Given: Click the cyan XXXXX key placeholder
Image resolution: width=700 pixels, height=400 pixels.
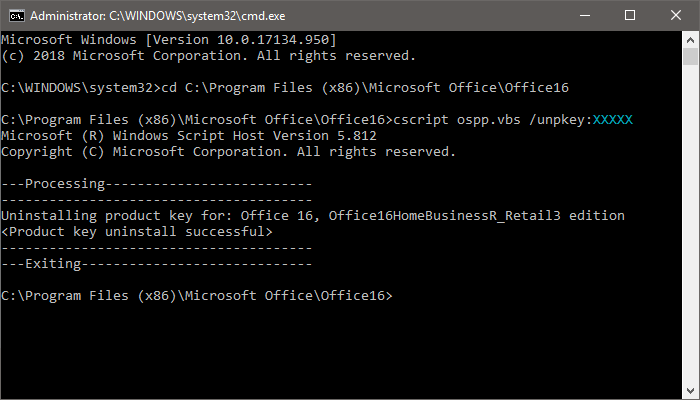Looking at the screenshot, I should (613, 120).
